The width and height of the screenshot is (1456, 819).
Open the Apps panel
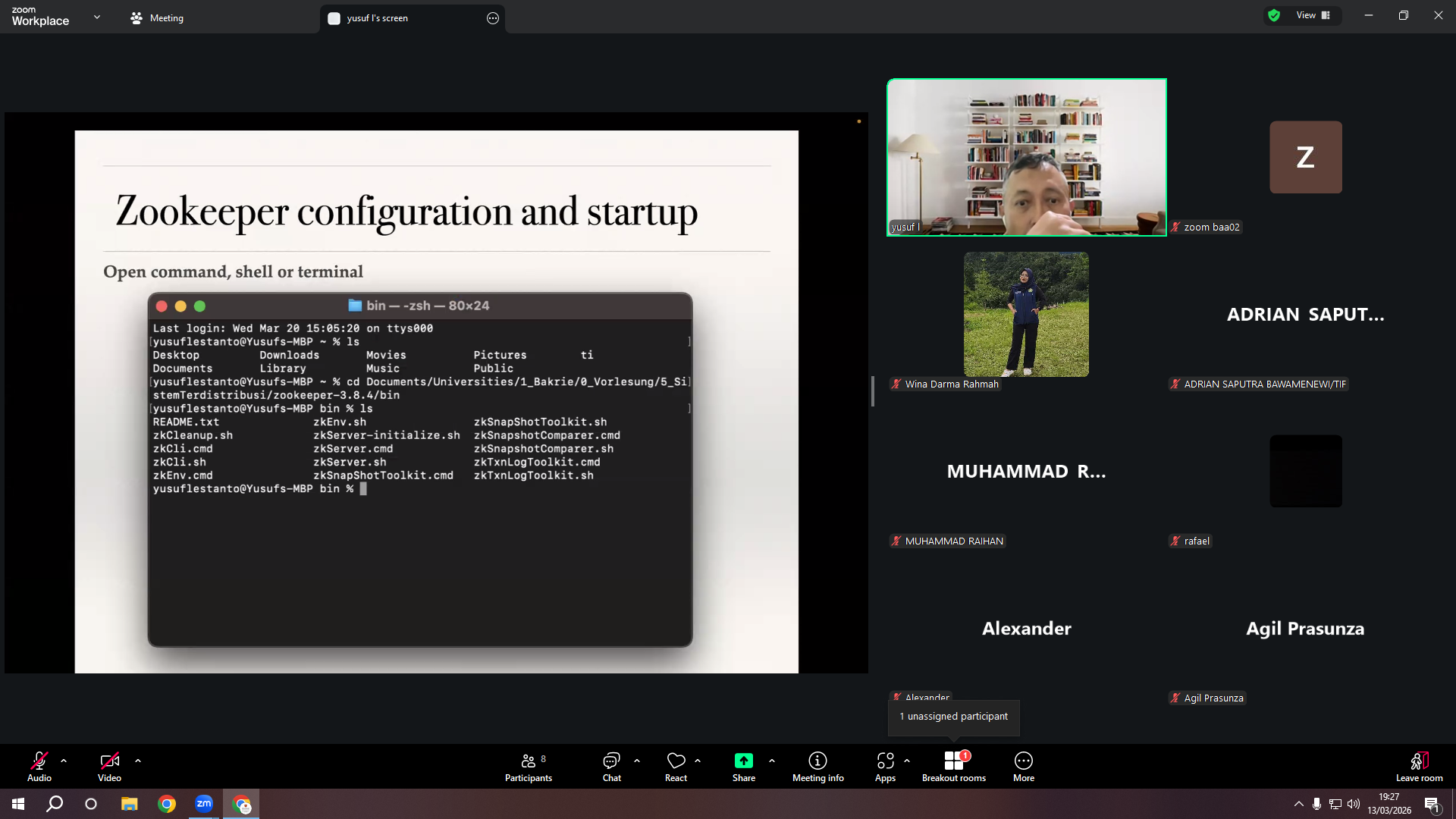tap(885, 766)
